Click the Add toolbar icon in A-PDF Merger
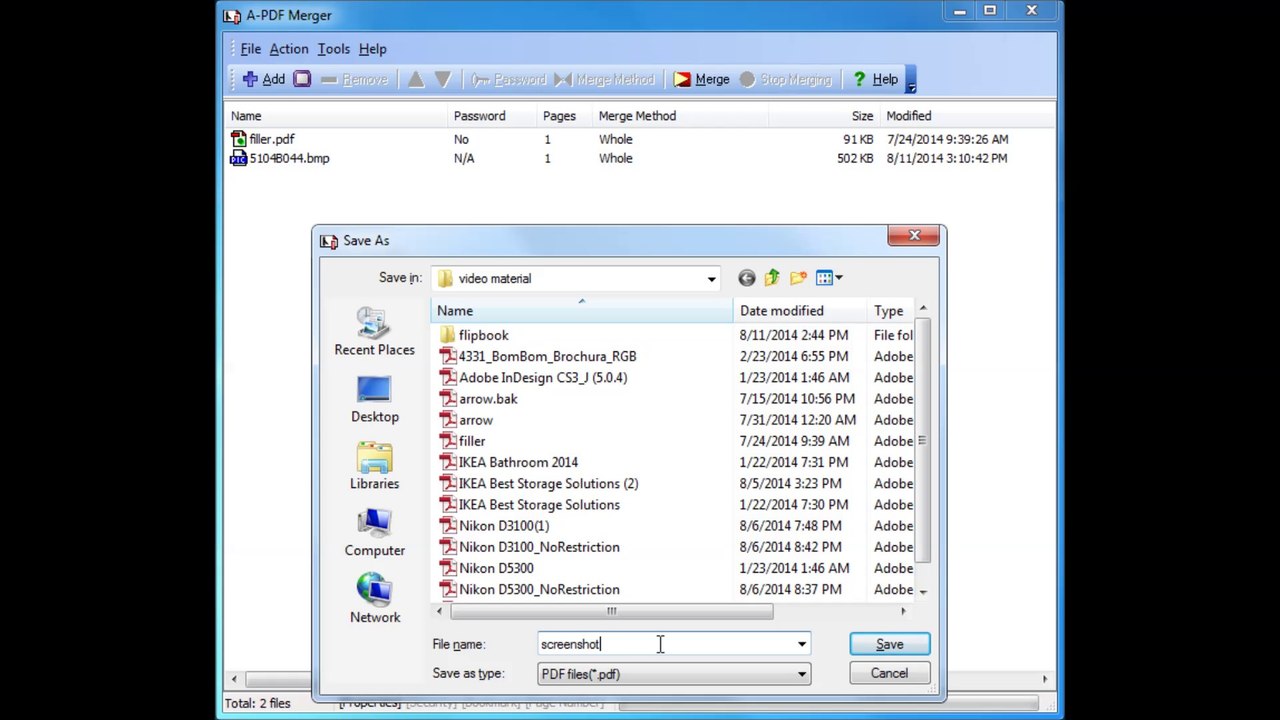Viewport: 1280px width, 720px height. [x=264, y=79]
